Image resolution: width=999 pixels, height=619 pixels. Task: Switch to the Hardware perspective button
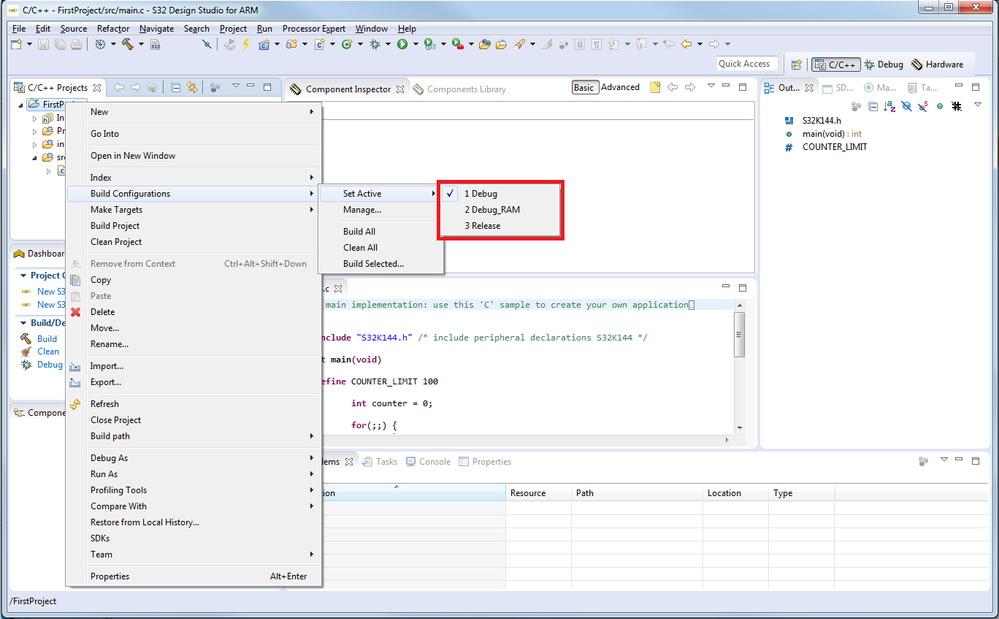coord(938,65)
